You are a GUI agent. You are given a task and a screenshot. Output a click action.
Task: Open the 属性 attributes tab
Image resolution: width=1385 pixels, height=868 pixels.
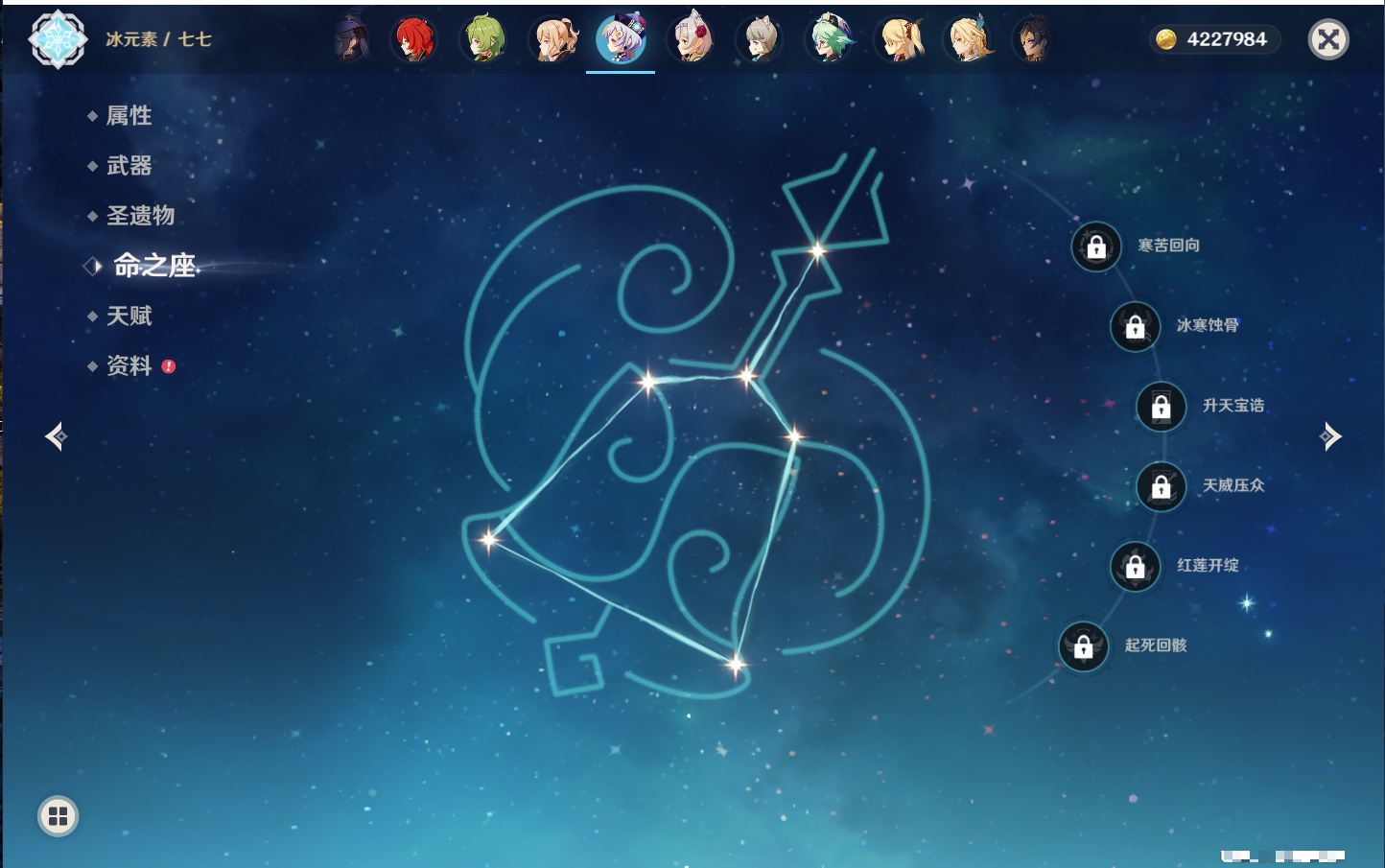click(x=129, y=116)
